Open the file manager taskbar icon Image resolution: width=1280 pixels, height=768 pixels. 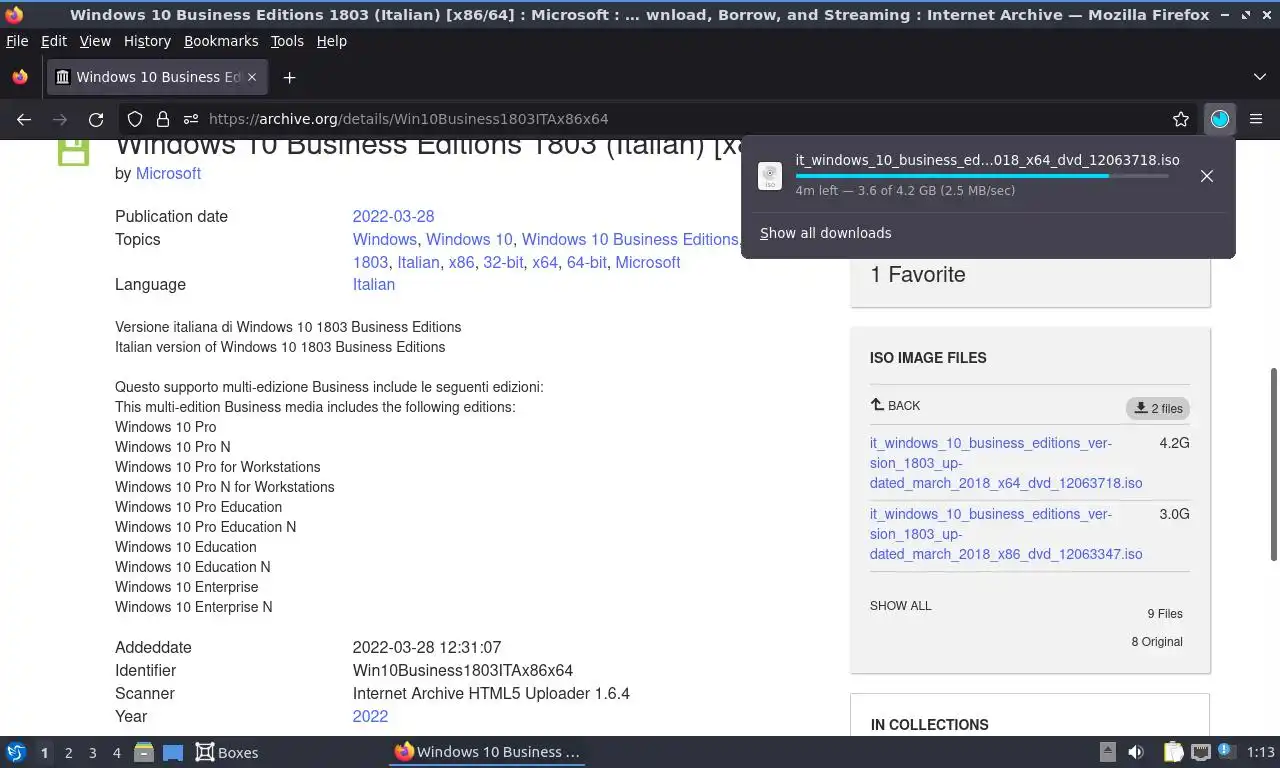click(144, 752)
